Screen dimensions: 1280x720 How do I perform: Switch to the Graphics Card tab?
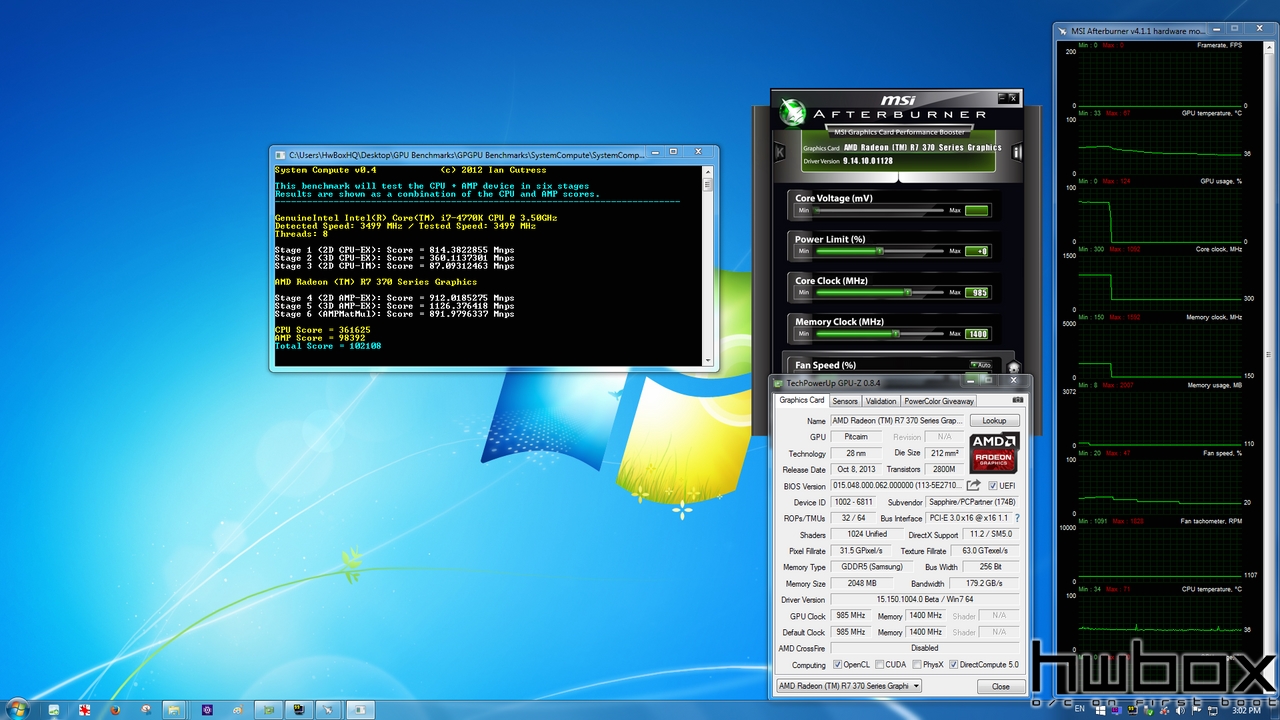(x=802, y=400)
